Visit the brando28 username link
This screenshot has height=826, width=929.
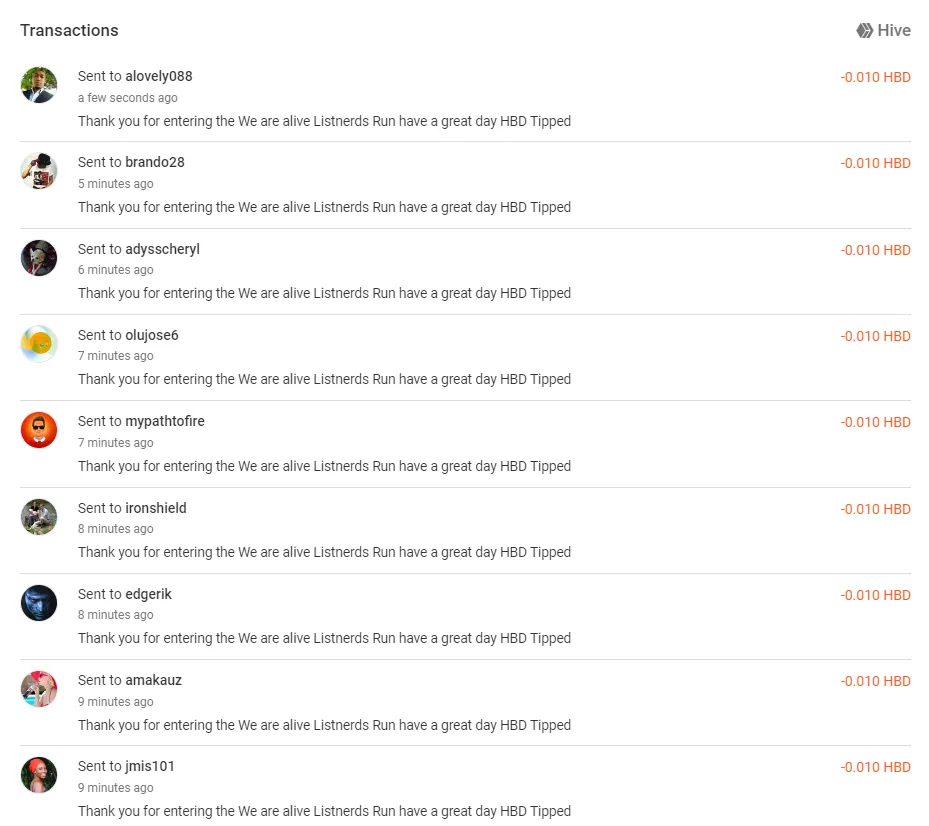coord(155,162)
